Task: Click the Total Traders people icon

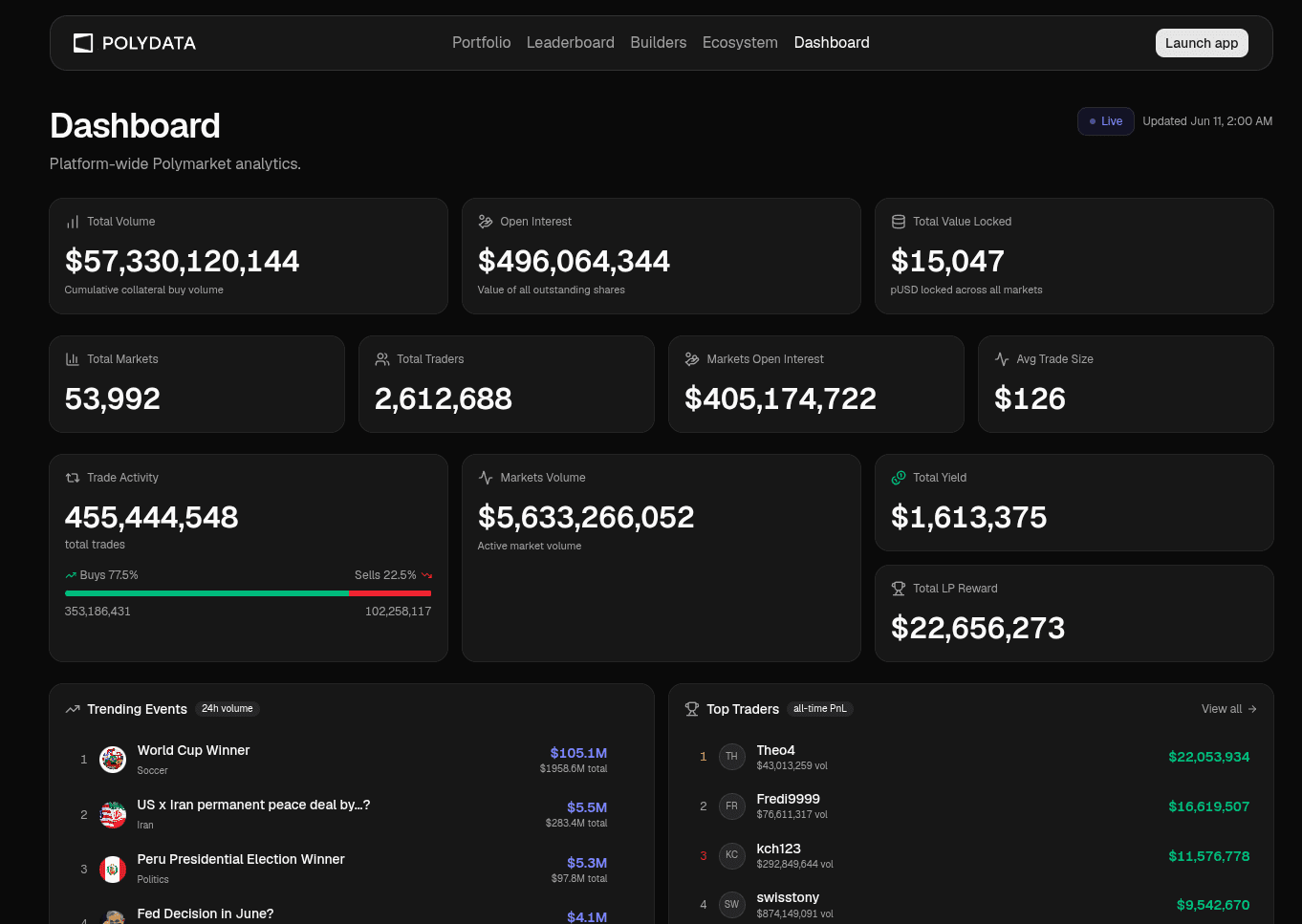Action: [x=382, y=359]
